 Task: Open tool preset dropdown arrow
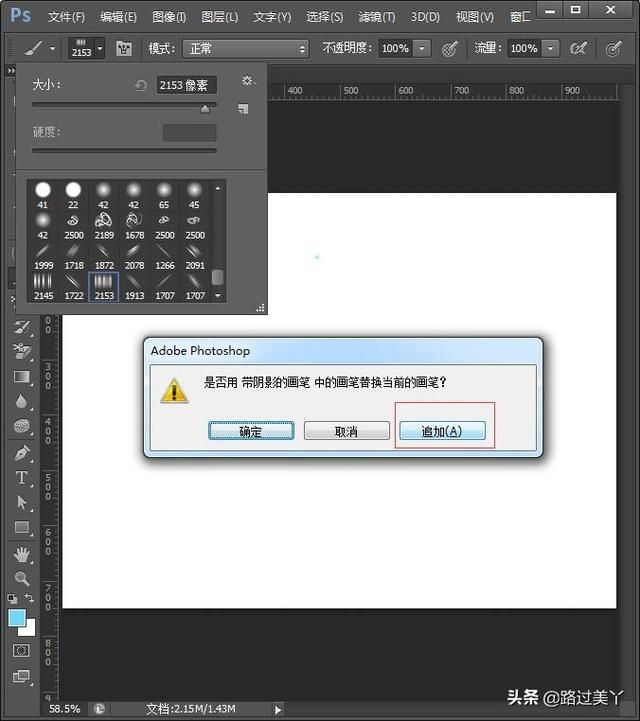(52, 48)
